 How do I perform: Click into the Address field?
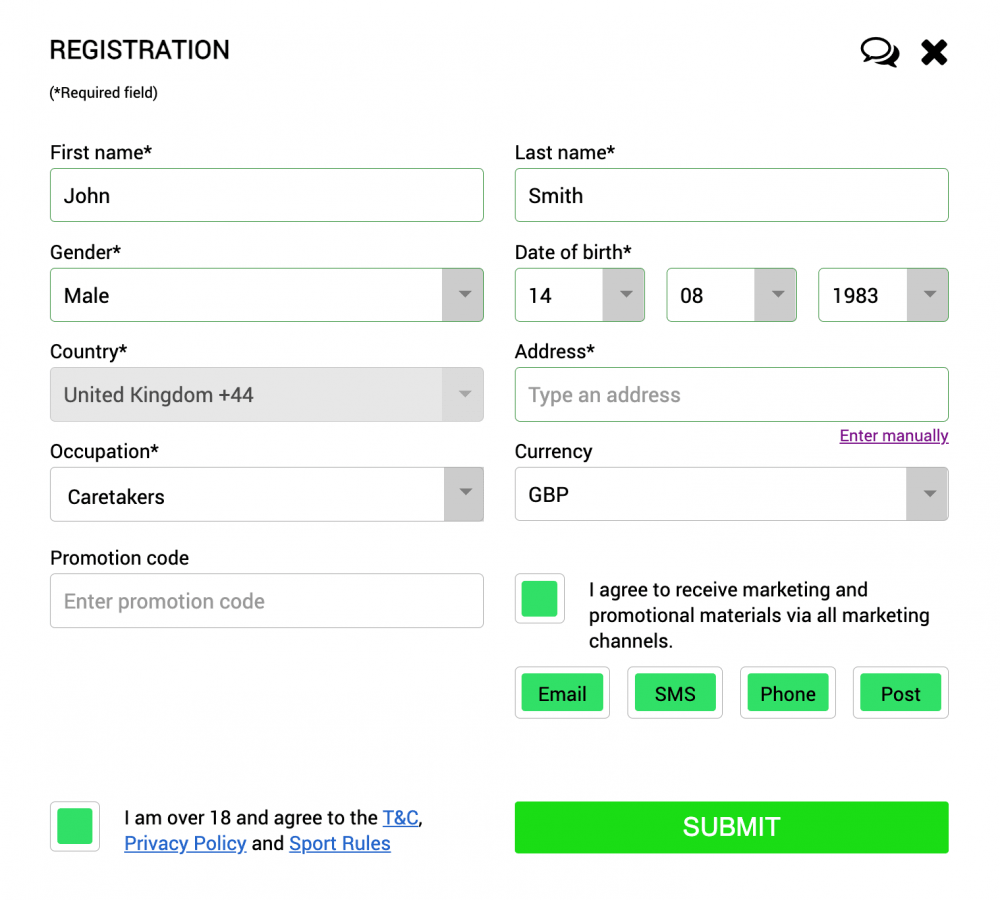tap(731, 395)
